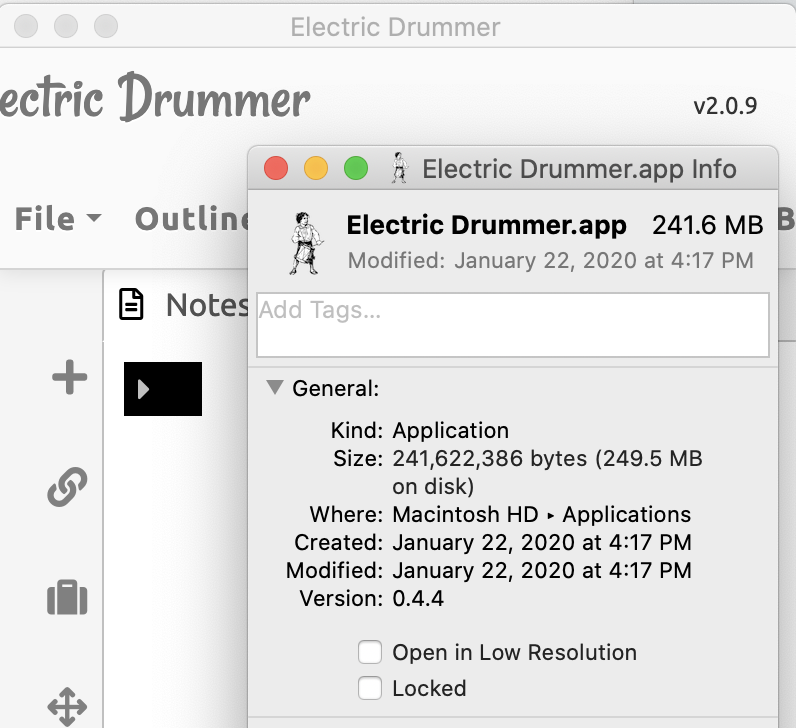The image size is (796, 728).
Task: Click the v2.0.9 version label
Action: tap(725, 106)
